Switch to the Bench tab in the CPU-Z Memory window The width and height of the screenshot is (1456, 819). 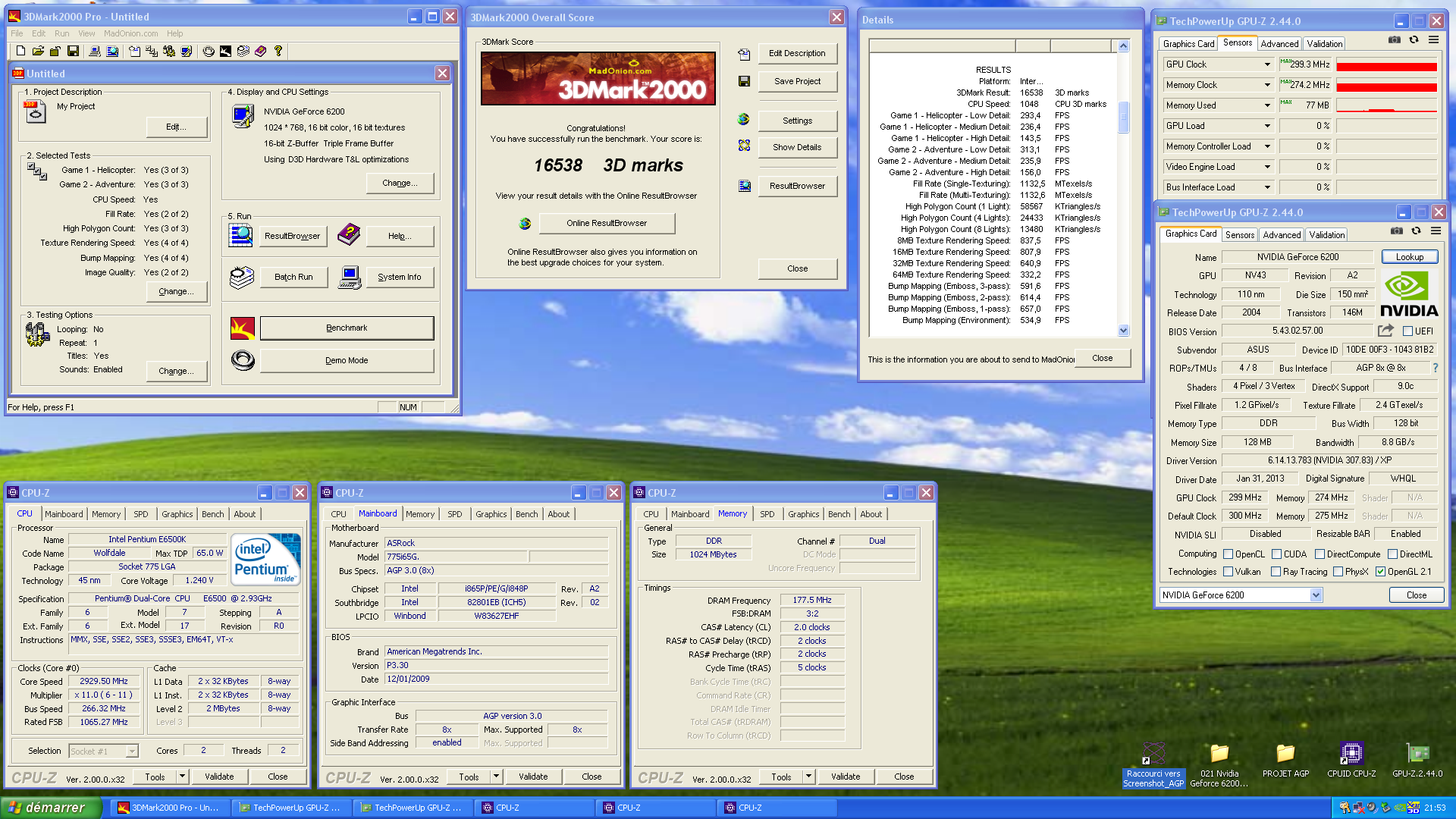click(839, 514)
